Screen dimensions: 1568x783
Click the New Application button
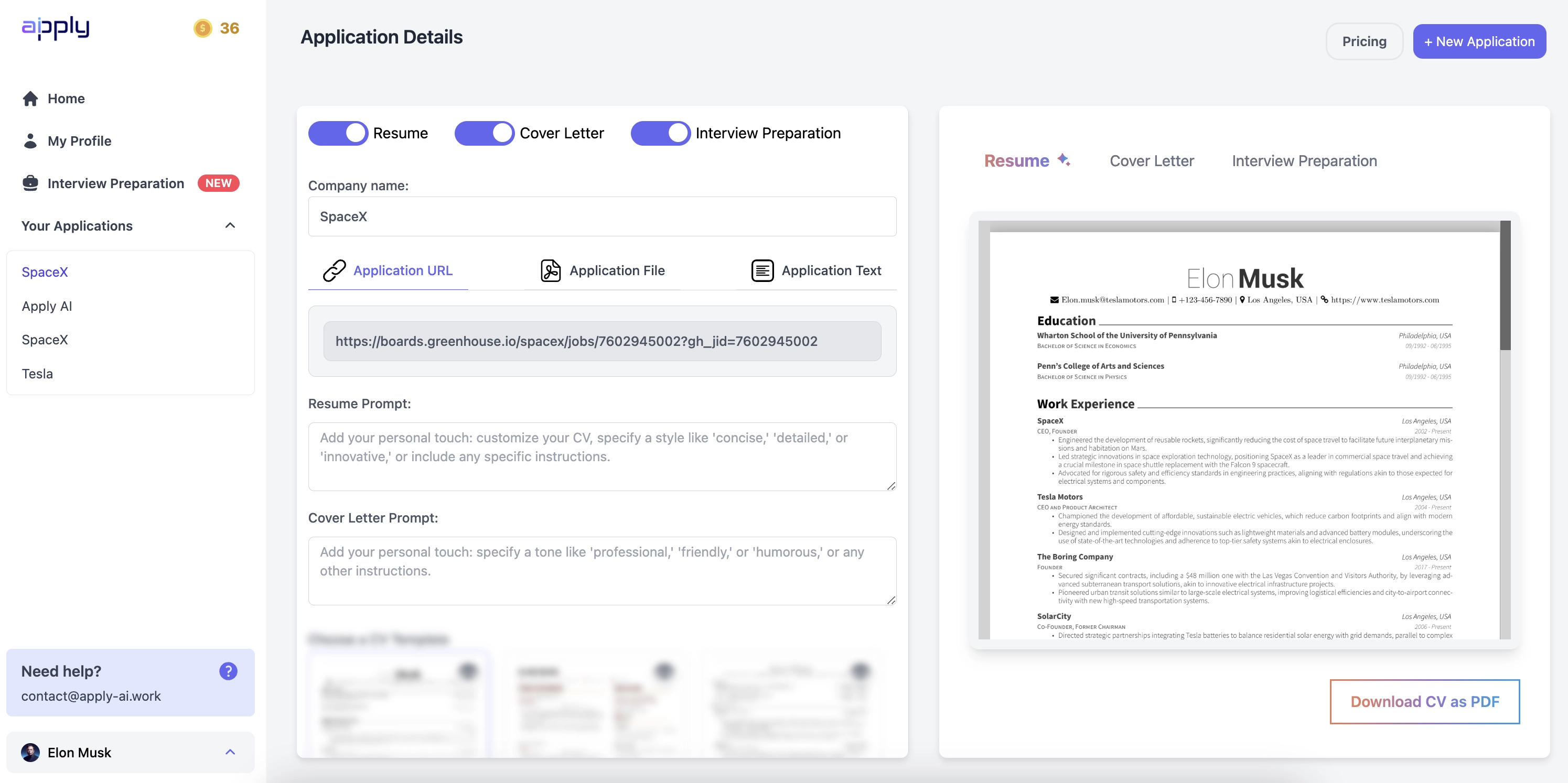click(x=1479, y=41)
